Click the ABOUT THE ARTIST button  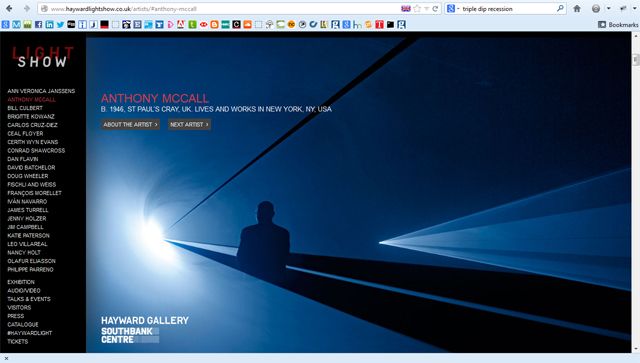tap(130, 125)
